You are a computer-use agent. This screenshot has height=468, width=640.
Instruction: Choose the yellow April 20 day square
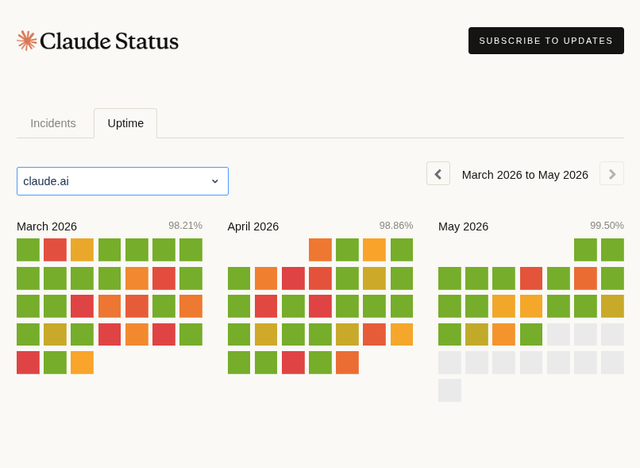click(266, 335)
